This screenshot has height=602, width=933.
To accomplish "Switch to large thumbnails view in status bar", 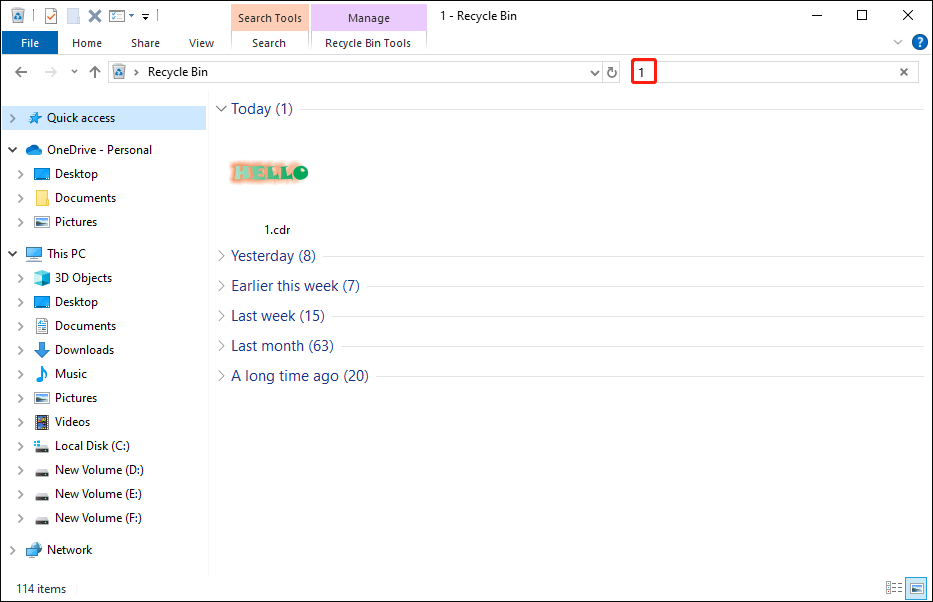I will (x=916, y=588).
